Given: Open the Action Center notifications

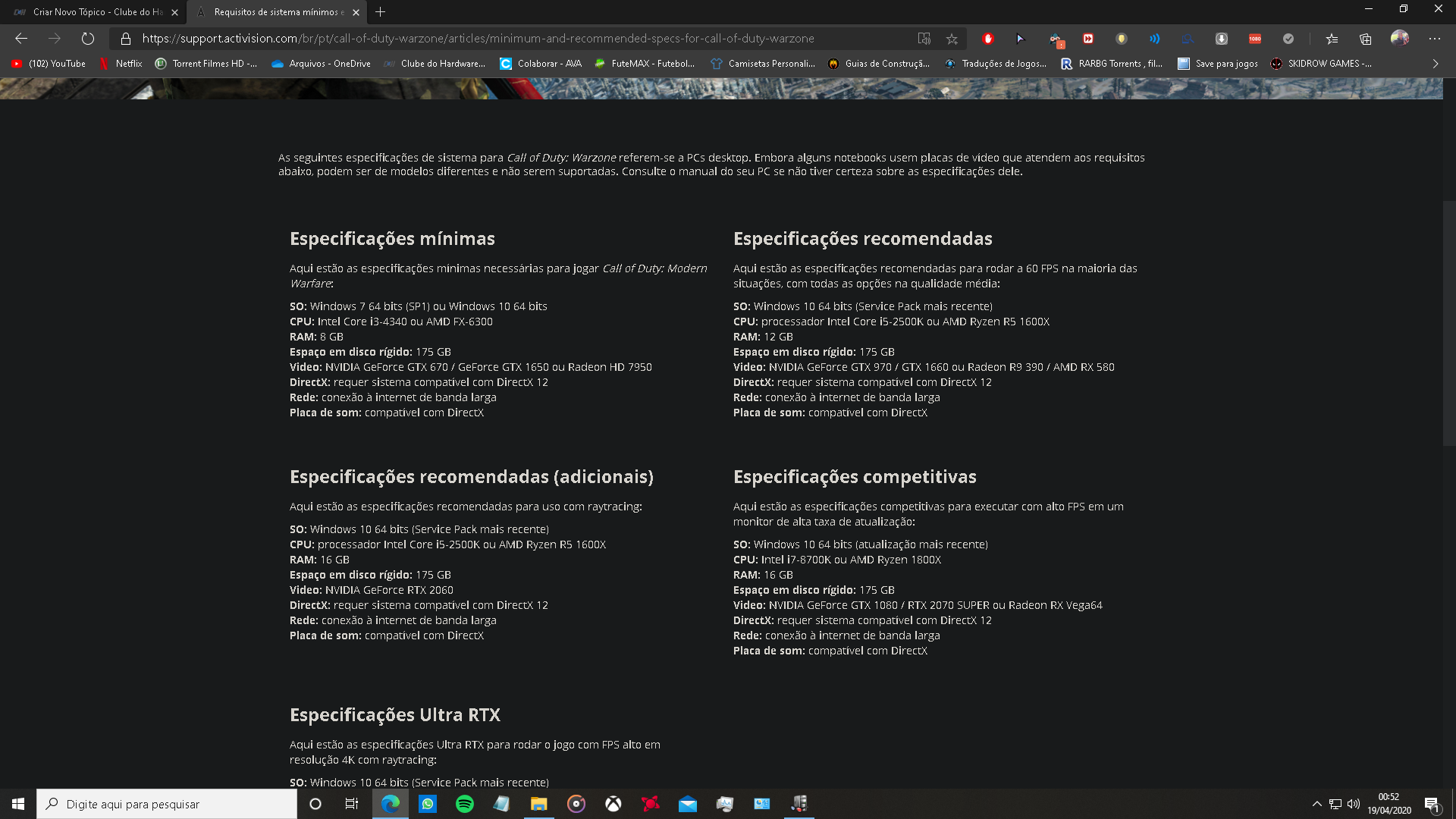Looking at the screenshot, I should pyautogui.click(x=1432, y=804).
